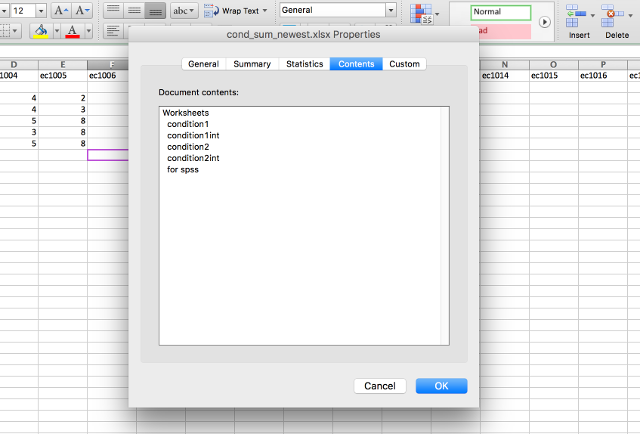Switch to the Statistics tab
Viewport: 640px width, 434px height.
[304, 64]
